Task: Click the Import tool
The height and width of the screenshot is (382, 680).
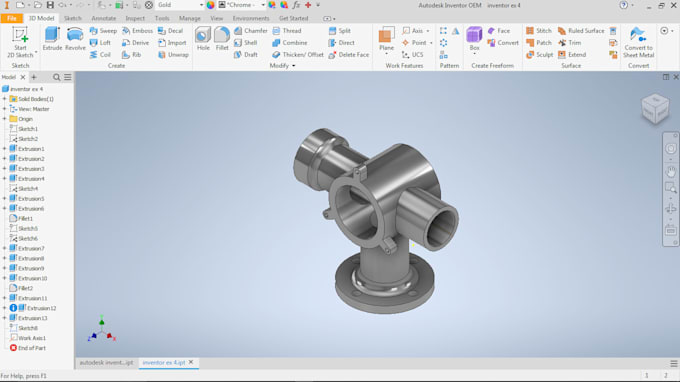Action: pyautogui.click(x=172, y=42)
